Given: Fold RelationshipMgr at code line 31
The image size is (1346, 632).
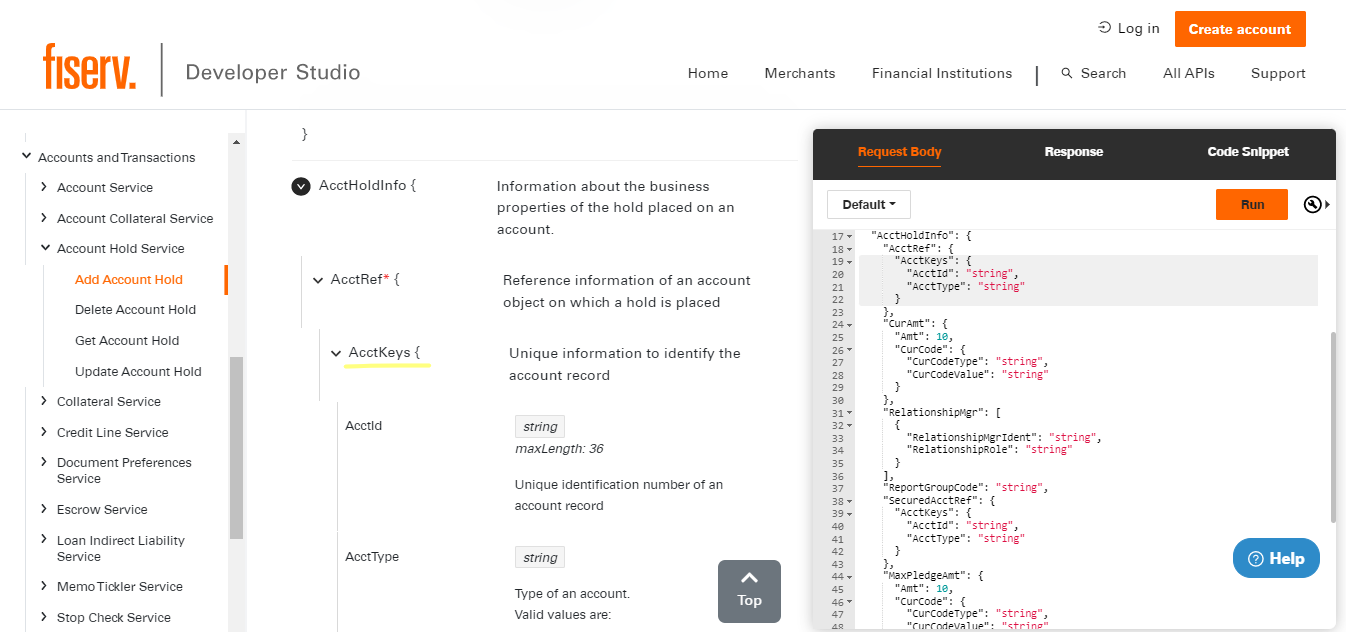Looking at the screenshot, I should click(850, 413).
